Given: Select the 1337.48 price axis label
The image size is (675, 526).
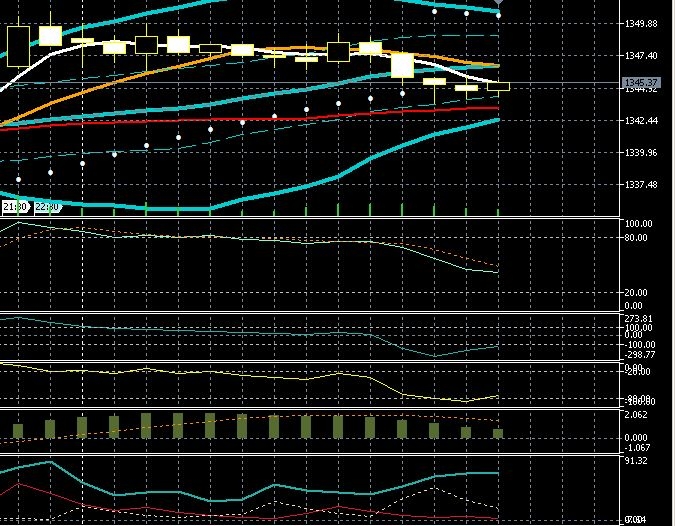Looking at the screenshot, I should (x=641, y=185).
